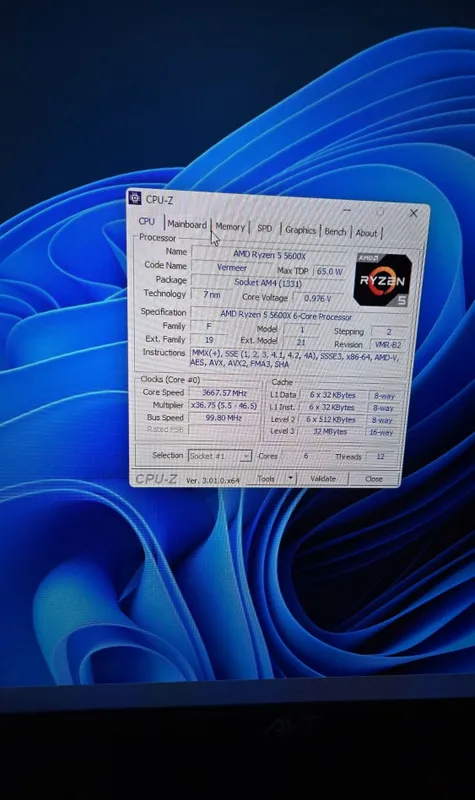Image resolution: width=475 pixels, height=800 pixels.
Task: Switch to the SPD tab
Action: point(264,229)
